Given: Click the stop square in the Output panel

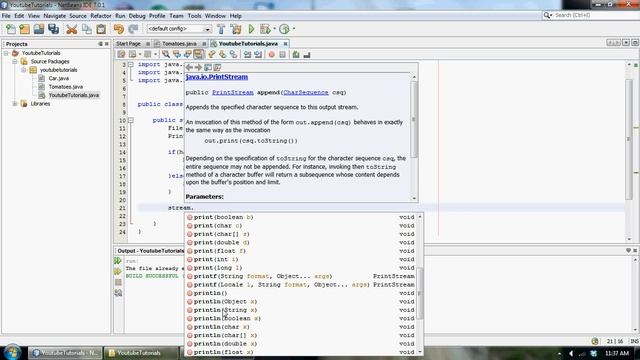Looking at the screenshot, I should point(118,282).
